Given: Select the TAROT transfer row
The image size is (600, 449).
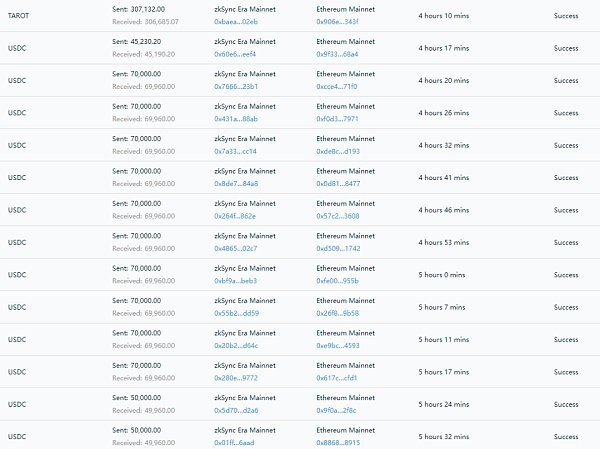Looking at the screenshot, I should pyautogui.click(x=300, y=16).
